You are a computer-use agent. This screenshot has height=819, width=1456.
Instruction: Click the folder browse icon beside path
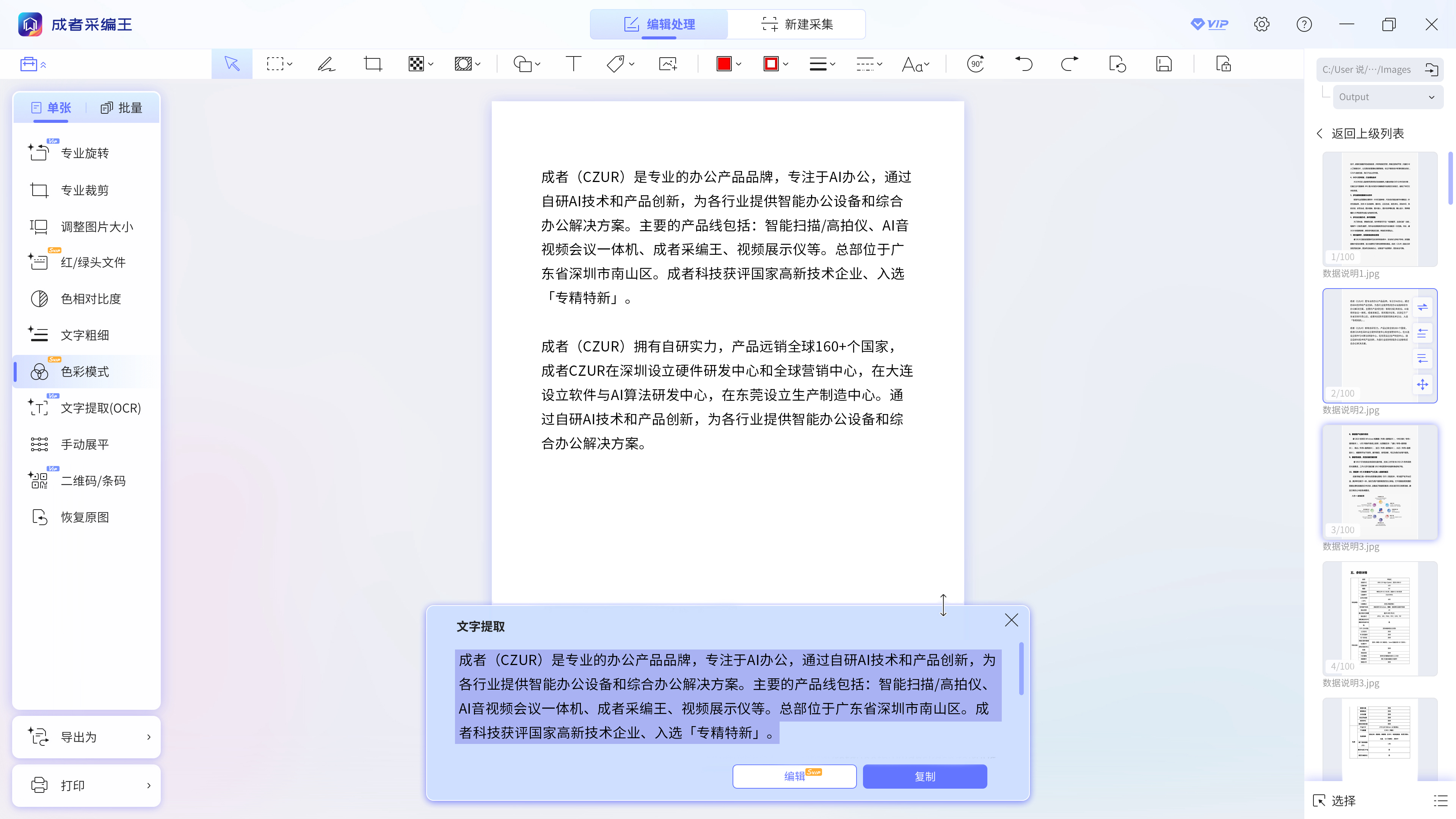(x=1431, y=69)
